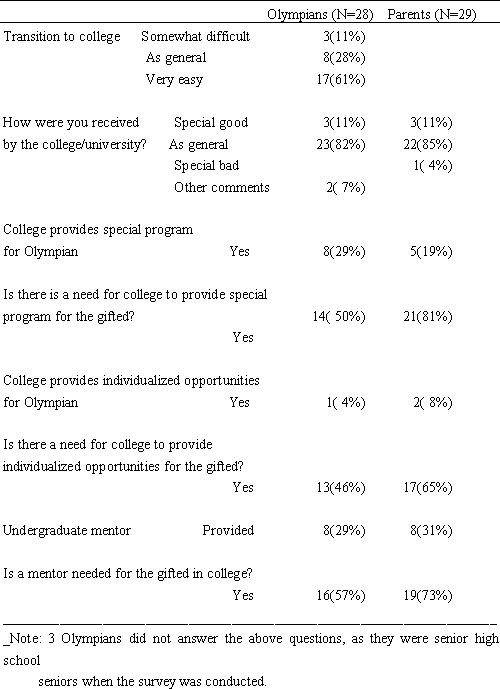500x689 pixels.
Task: Click Parents value 22(85%) As general
Action: point(428,144)
